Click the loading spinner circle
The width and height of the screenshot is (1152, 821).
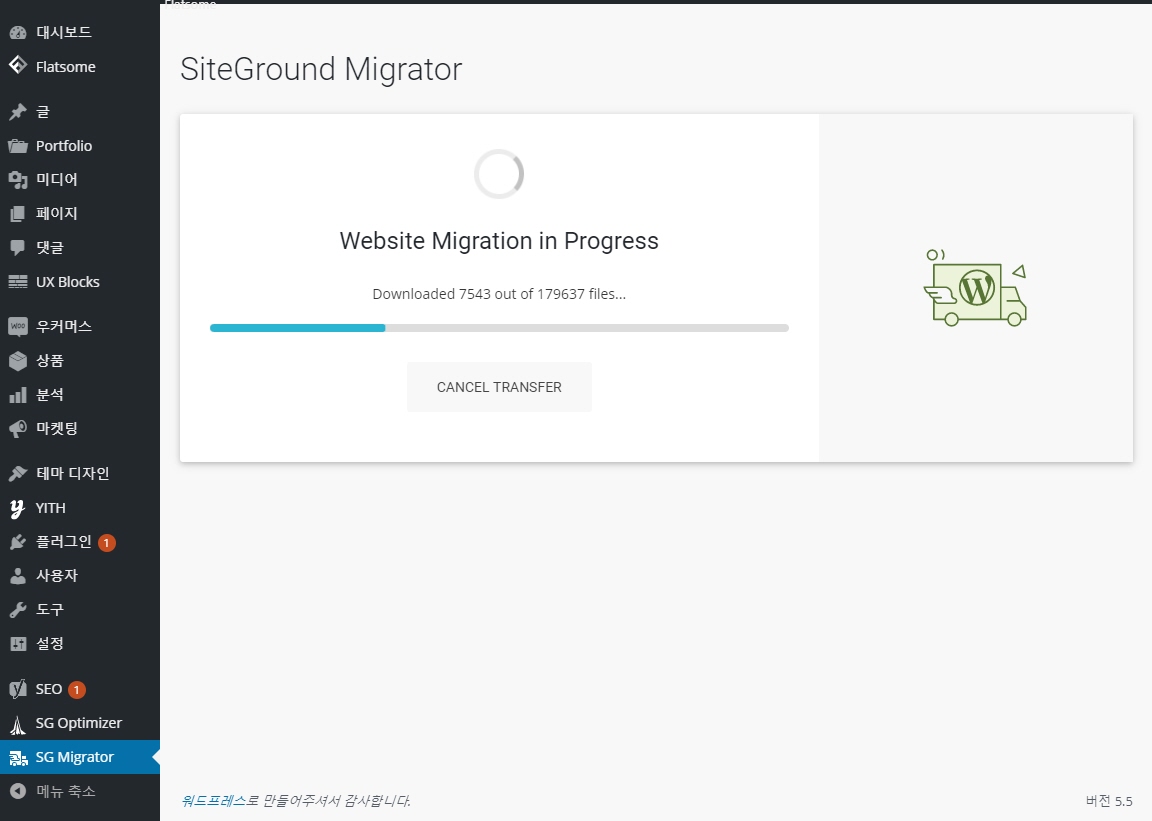[x=499, y=174]
